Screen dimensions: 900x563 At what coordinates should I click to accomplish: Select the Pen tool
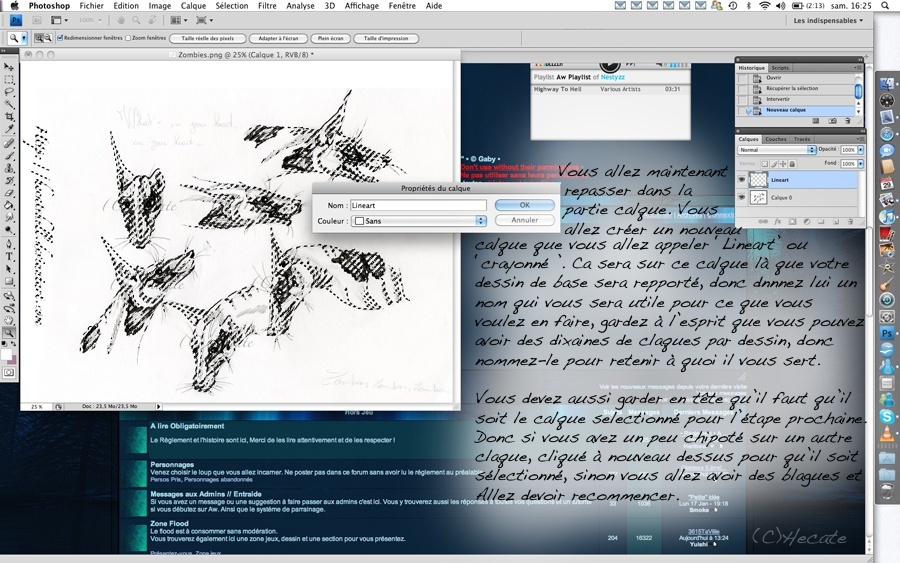[x=9, y=244]
